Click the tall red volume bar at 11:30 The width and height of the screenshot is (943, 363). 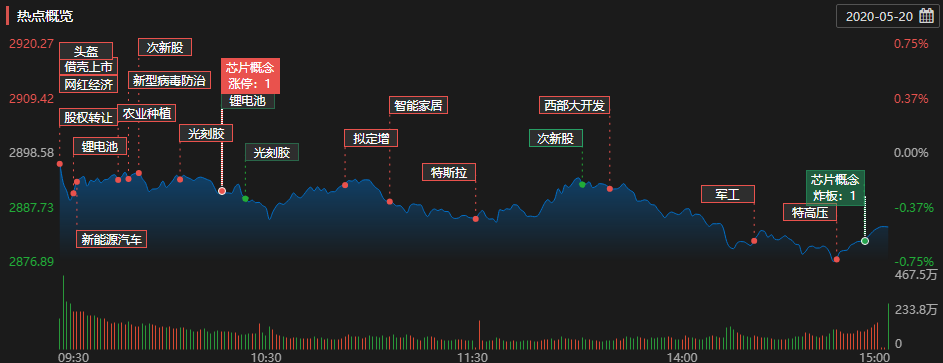[x=479, y=335]
